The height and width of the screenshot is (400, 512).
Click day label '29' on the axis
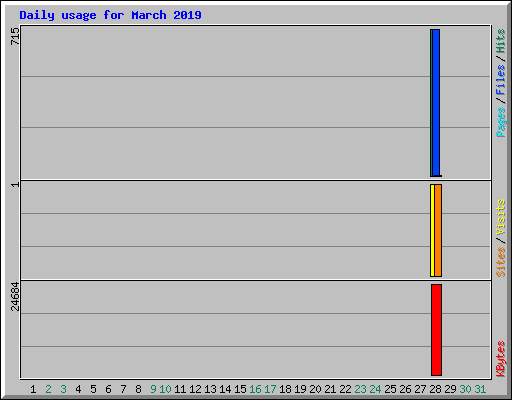coord(450,389)
